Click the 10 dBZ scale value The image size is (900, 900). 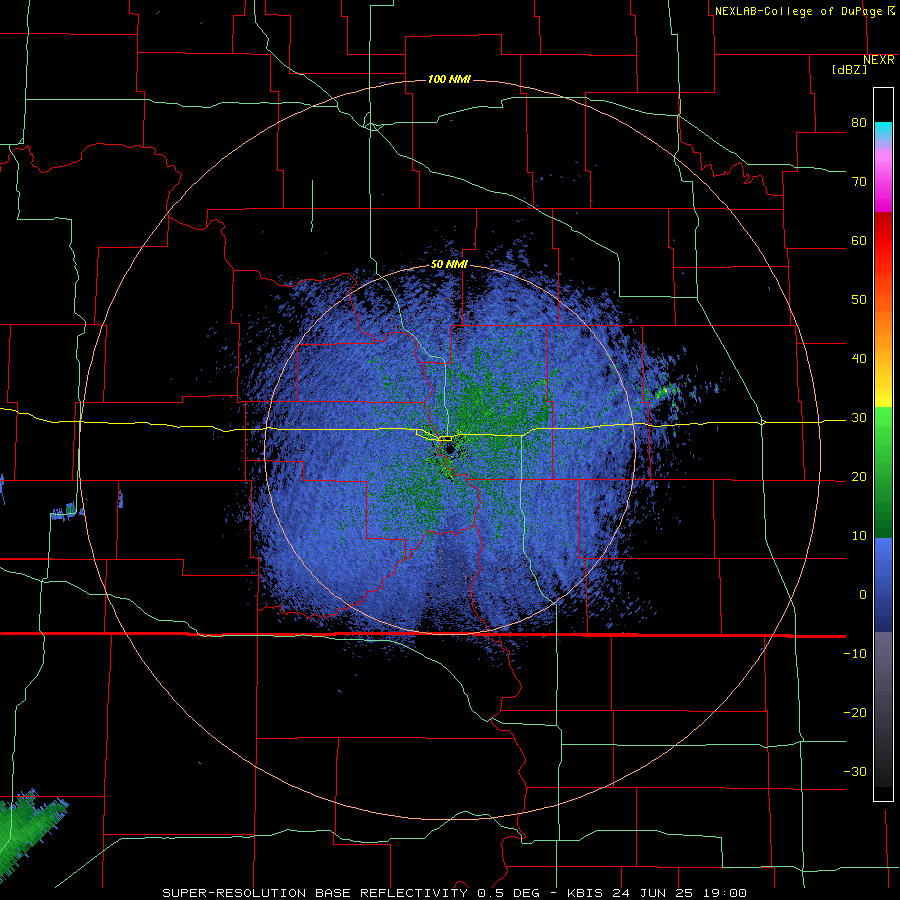859,536
